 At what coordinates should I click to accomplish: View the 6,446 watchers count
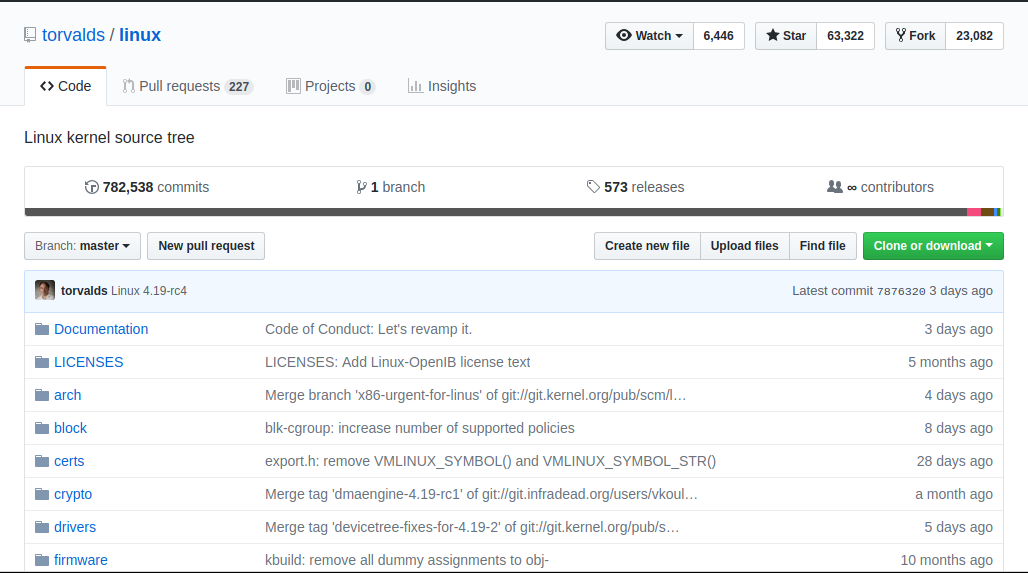tap(719, 35)
